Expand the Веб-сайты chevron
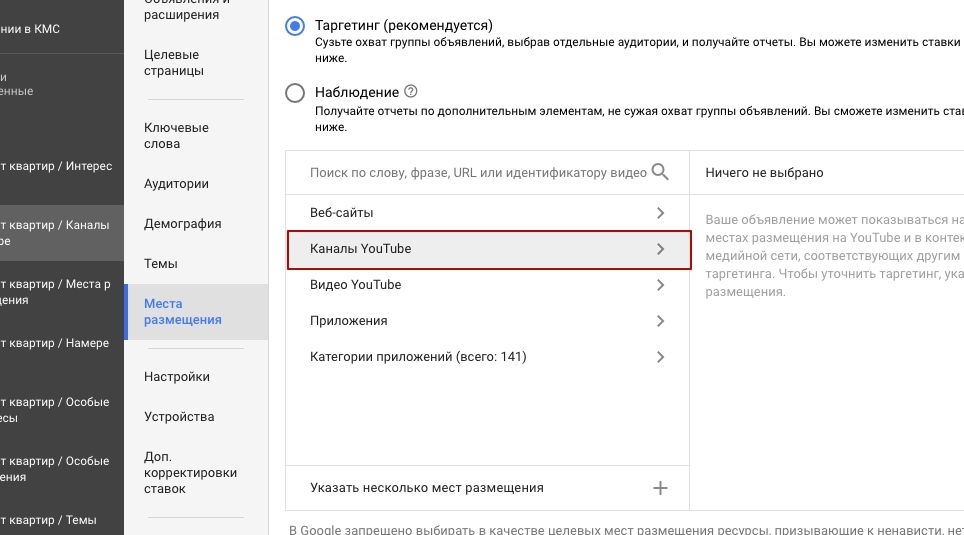This screenshot has height=535, width=964. [x=660, y=213]
